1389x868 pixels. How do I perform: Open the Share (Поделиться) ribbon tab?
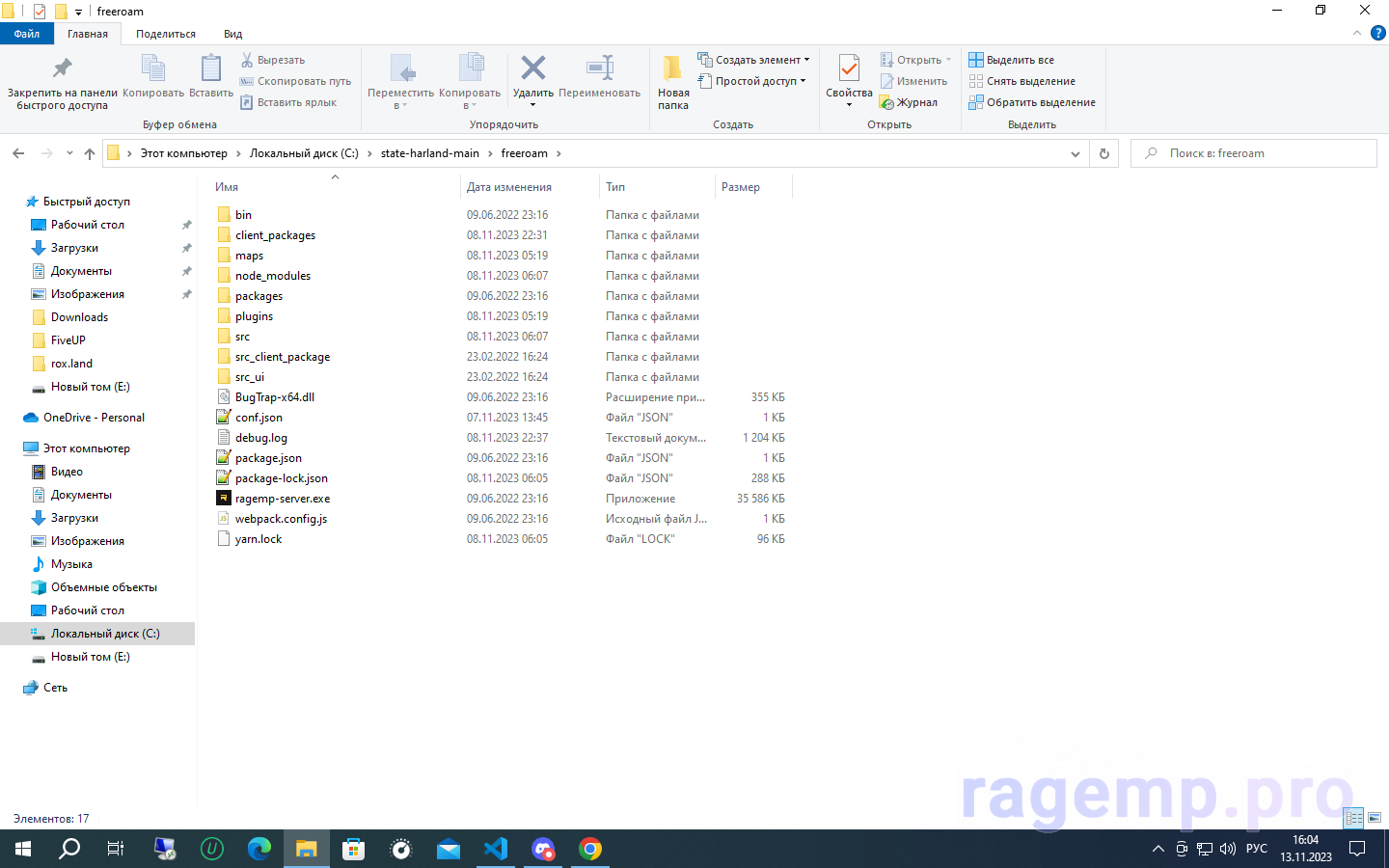(x=166, y=34)
